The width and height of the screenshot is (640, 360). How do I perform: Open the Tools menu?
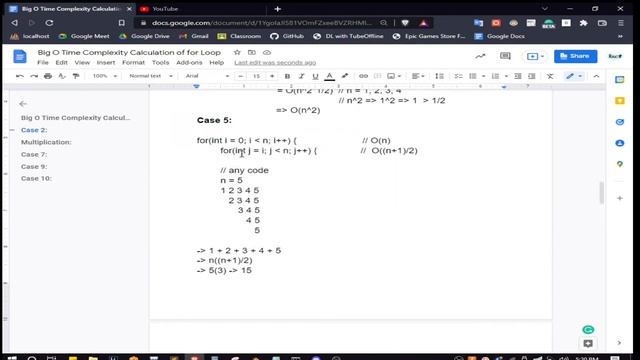point(160,62)
